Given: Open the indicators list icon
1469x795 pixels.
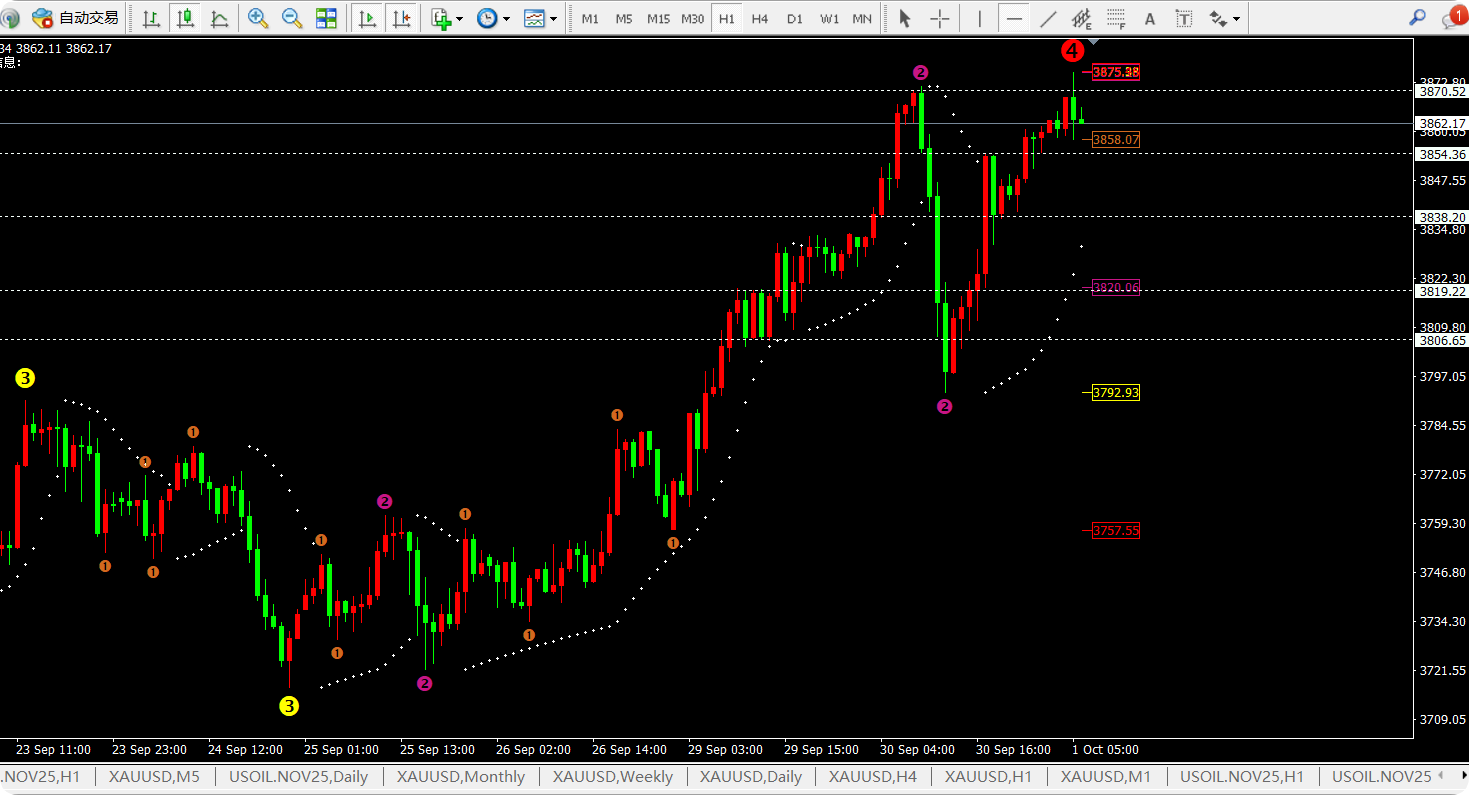Looking at the screenshot, I should (441, 18).
